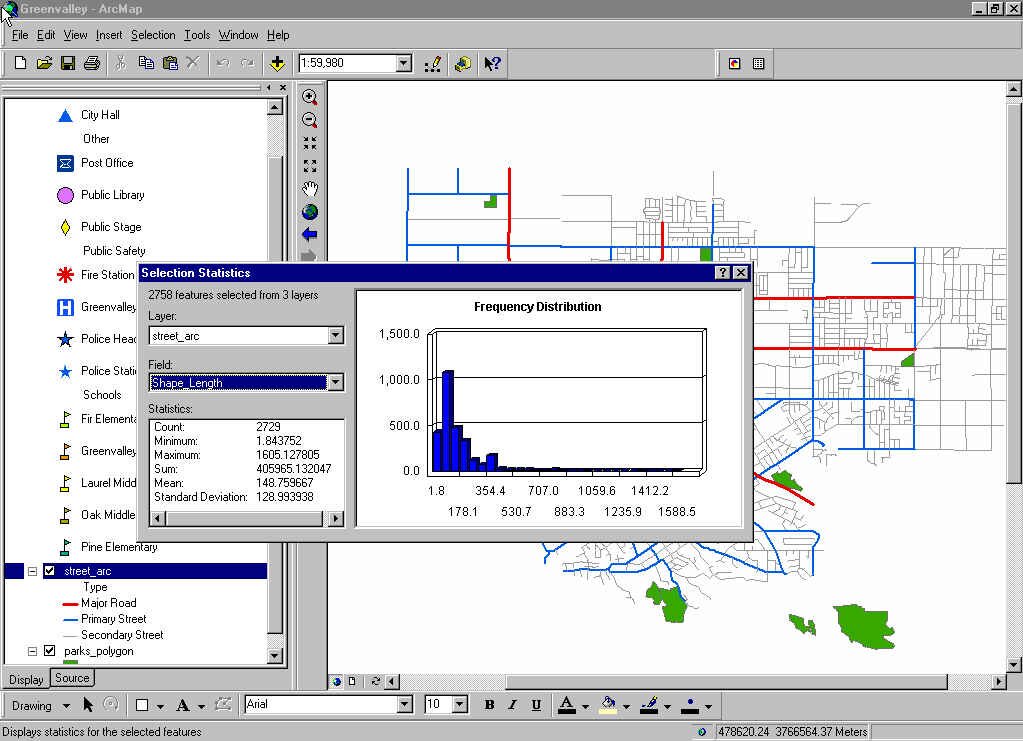Screen dimensions: 1023x741
Task: Switch to the Source tab
Action: tap(72, 678)
